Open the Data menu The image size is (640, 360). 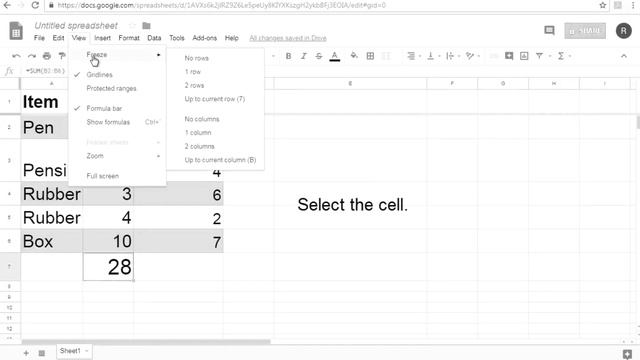pyautogui.click(x=154, y=38)
